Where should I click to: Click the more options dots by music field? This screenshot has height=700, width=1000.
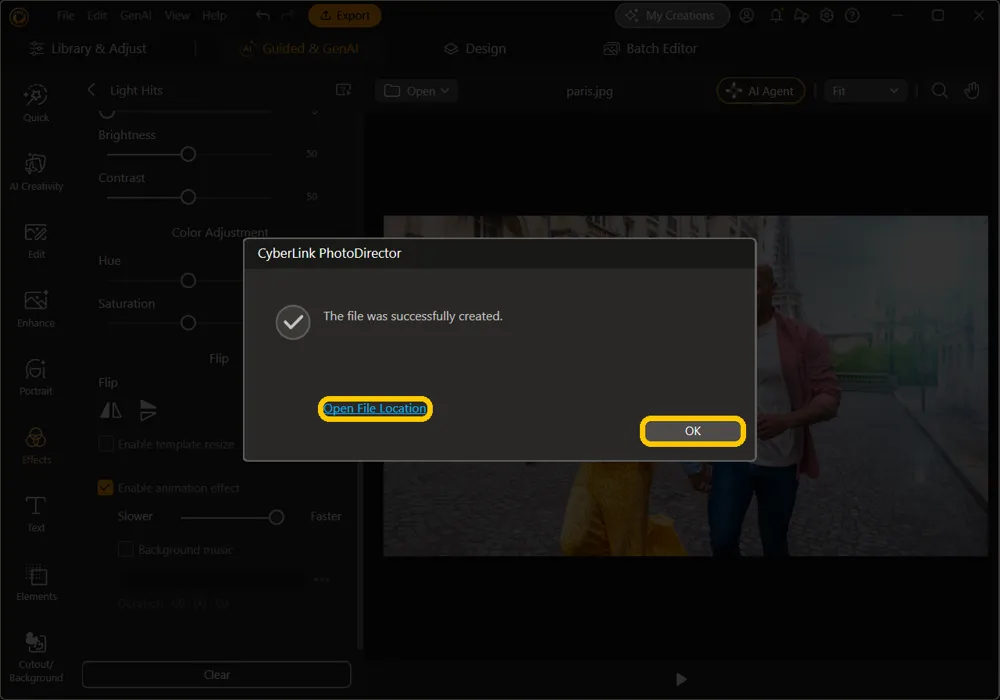321,580
